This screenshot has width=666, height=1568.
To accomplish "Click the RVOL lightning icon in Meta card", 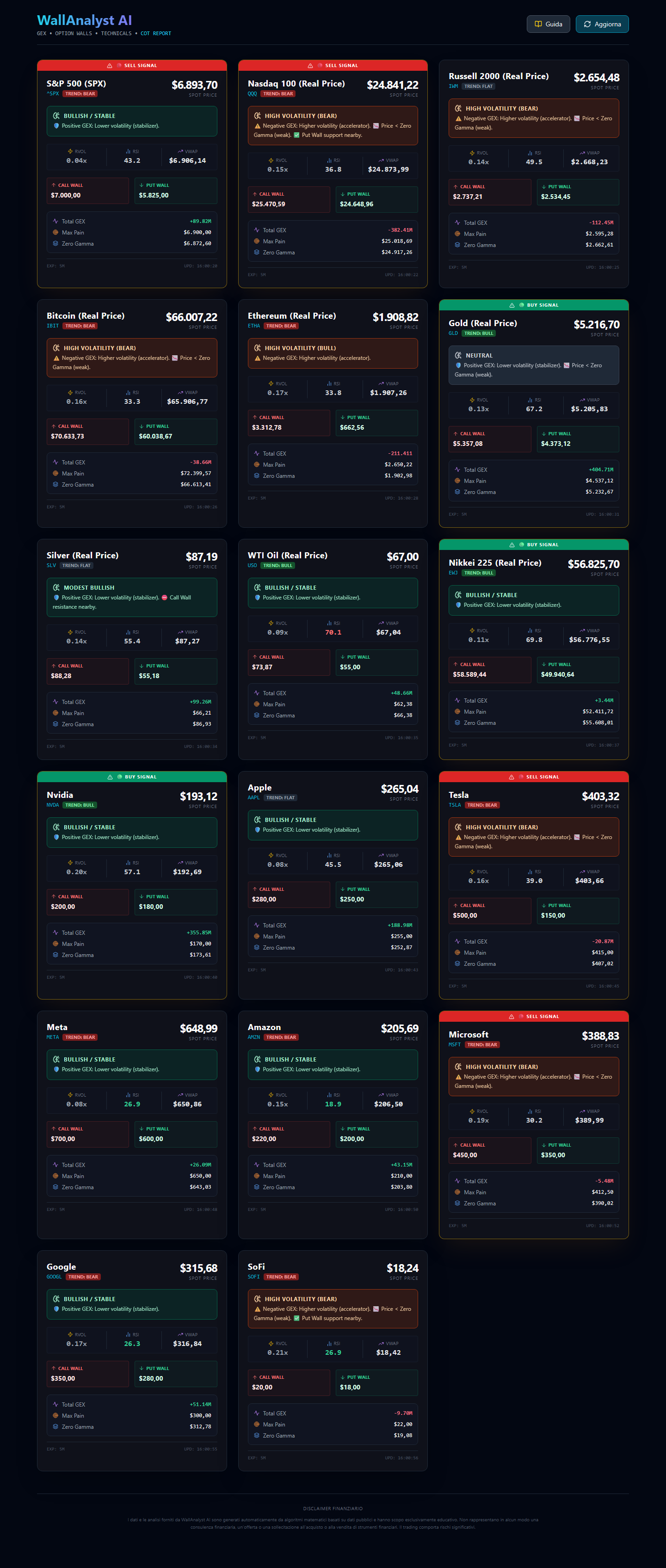I will pyautogui.click(x=70, y=1095).
